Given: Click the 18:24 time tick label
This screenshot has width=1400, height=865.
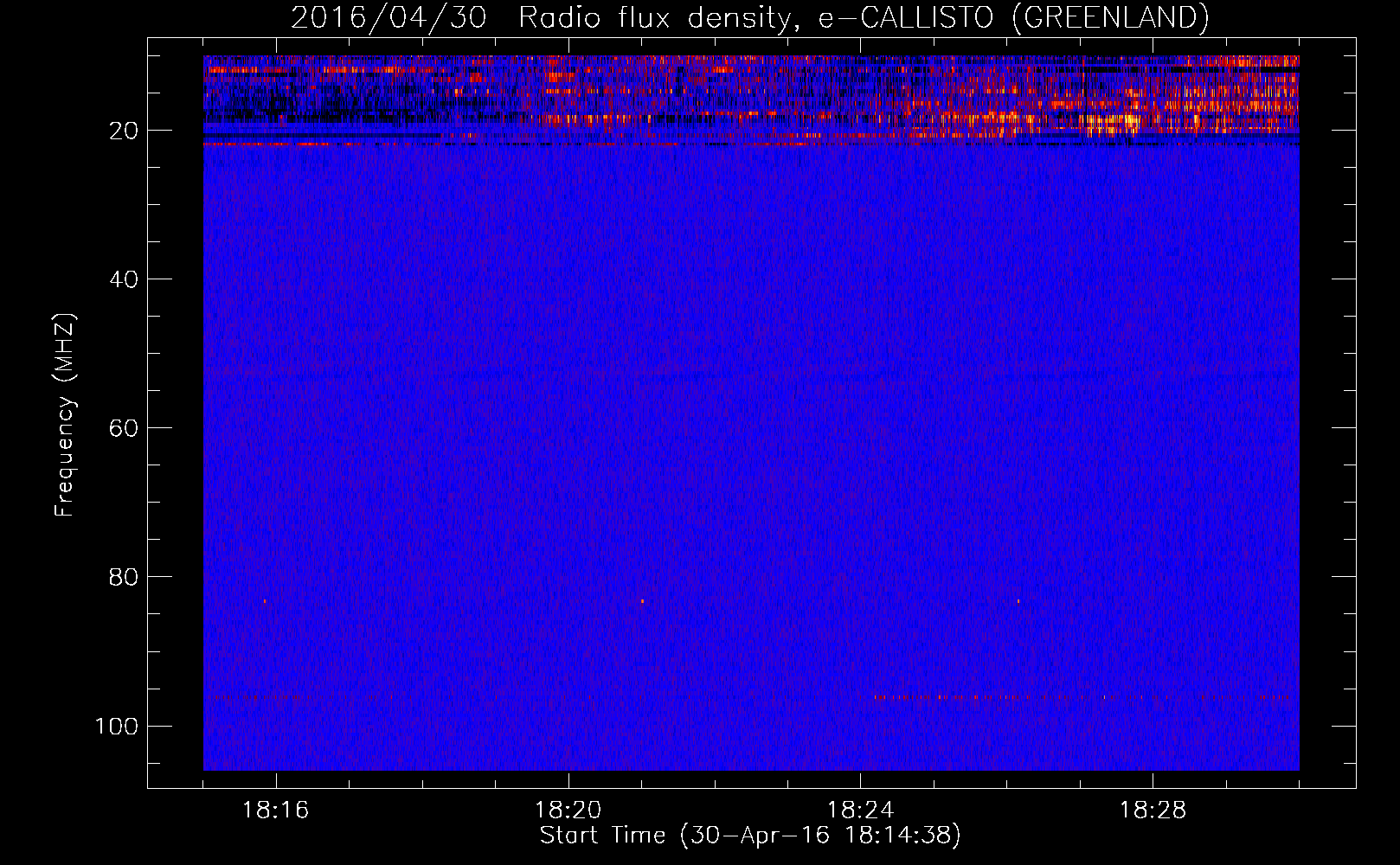Looking at the screenshot, I should point(861,811).
